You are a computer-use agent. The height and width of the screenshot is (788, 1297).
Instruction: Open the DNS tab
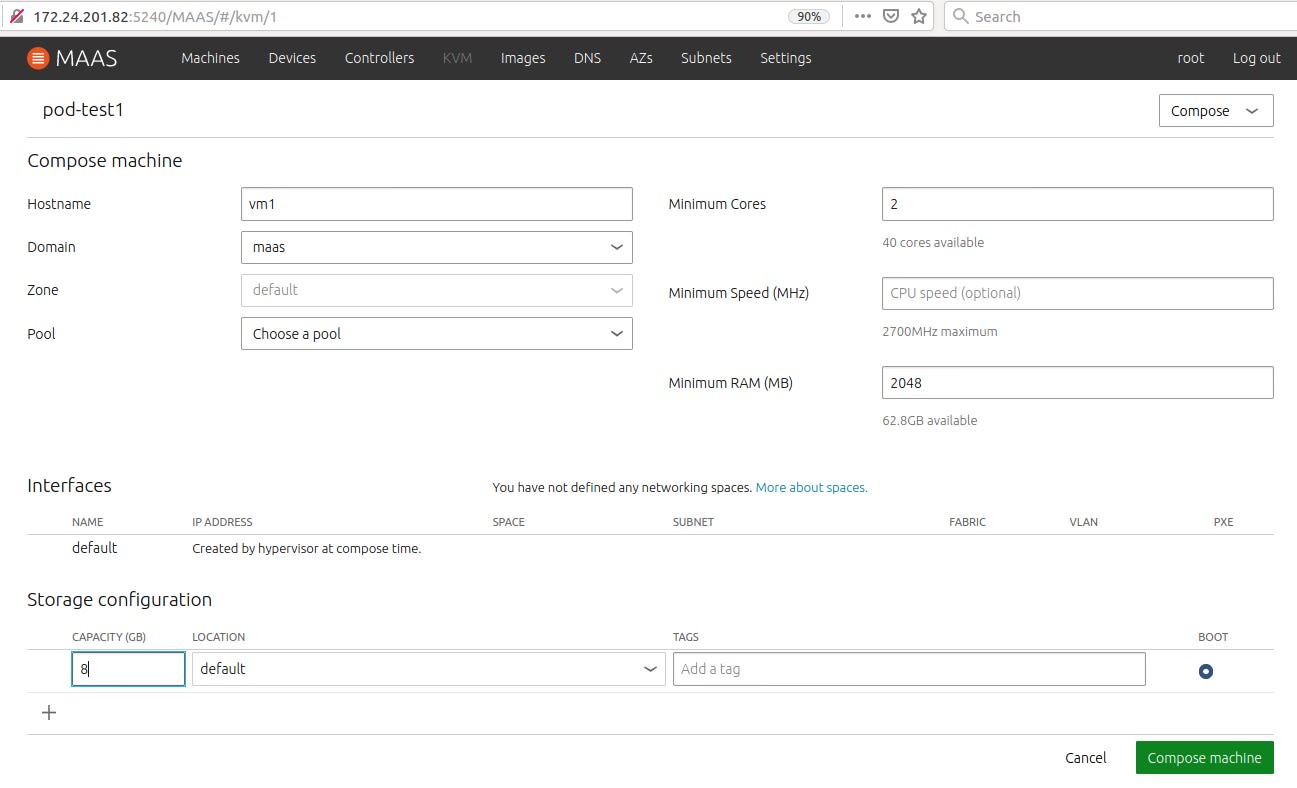click(x=588, y=58)
